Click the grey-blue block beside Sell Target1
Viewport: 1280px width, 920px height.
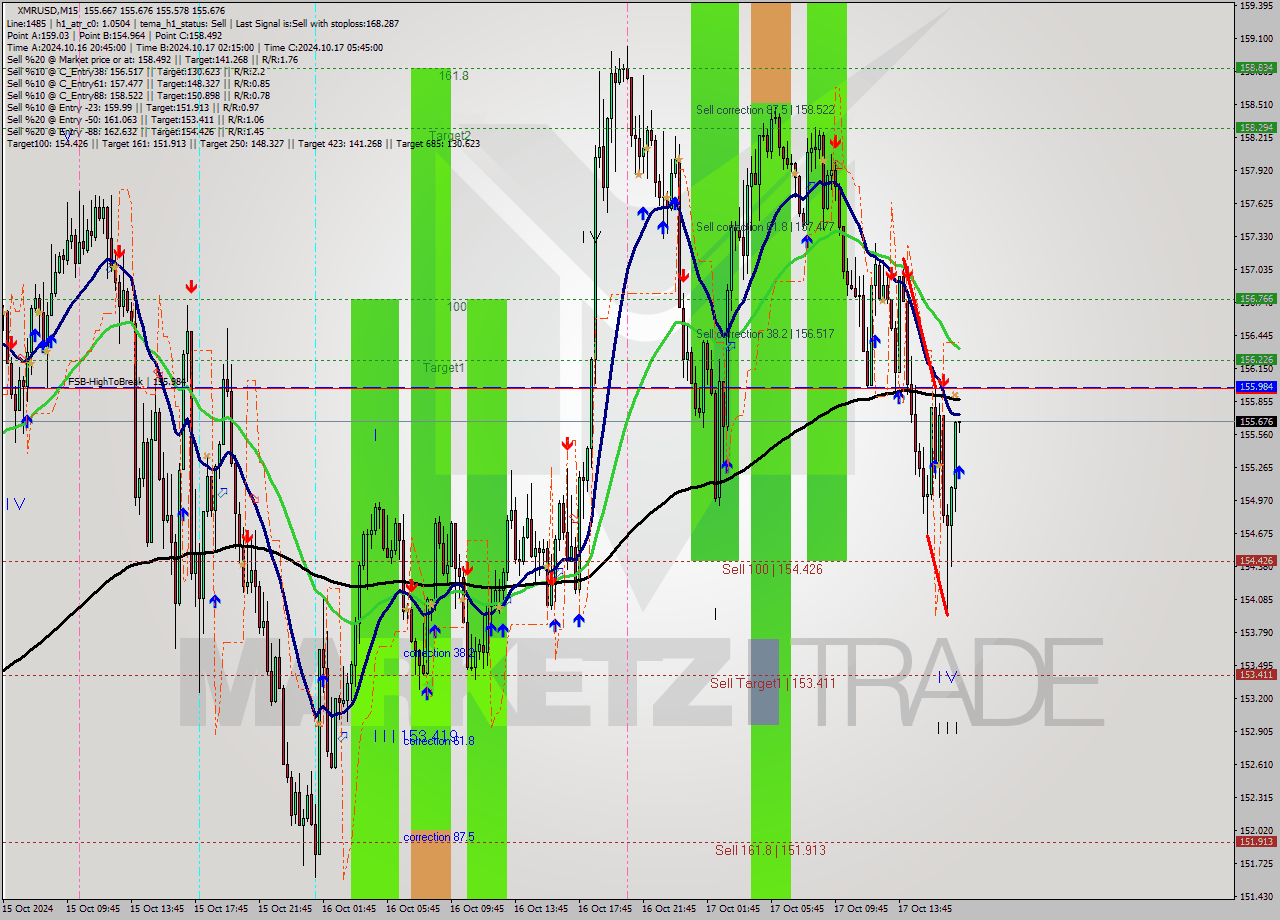click(x=764, y=682)
